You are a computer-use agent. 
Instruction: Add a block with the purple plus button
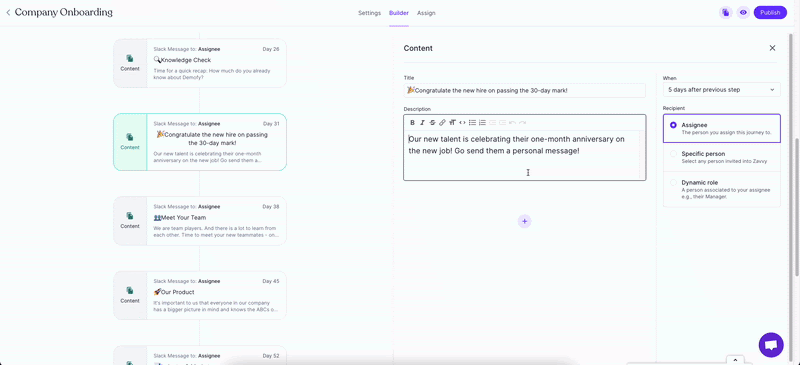pyautogui.click(x=524, y=221)
